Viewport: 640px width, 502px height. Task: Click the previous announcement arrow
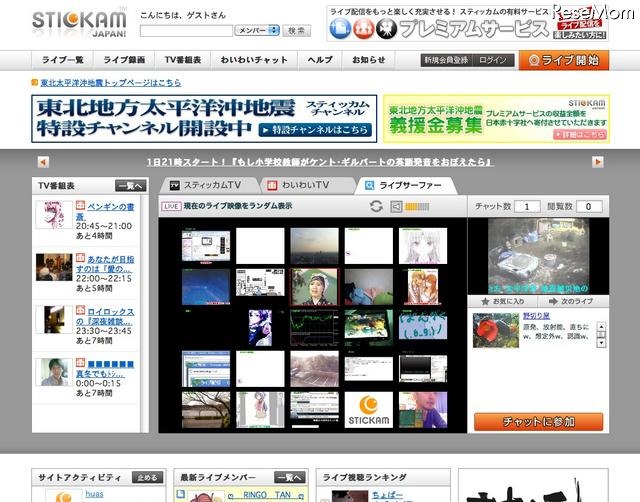[x=43, y=162]
